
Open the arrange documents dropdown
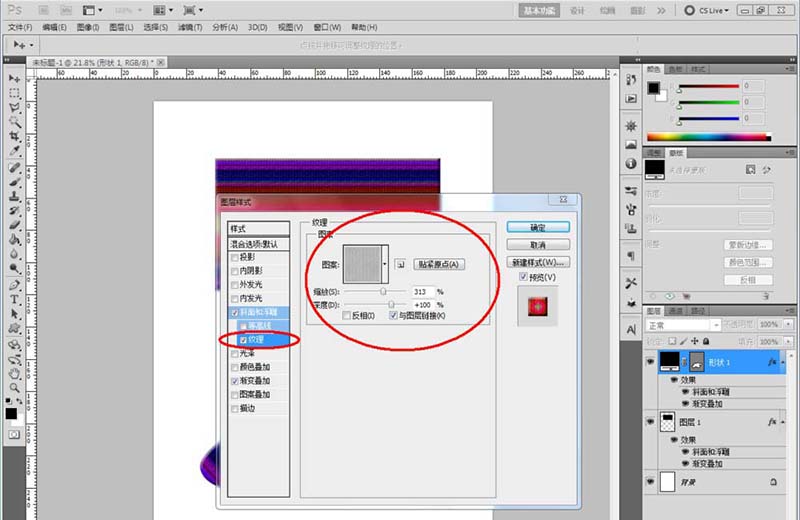pos(163,10)
